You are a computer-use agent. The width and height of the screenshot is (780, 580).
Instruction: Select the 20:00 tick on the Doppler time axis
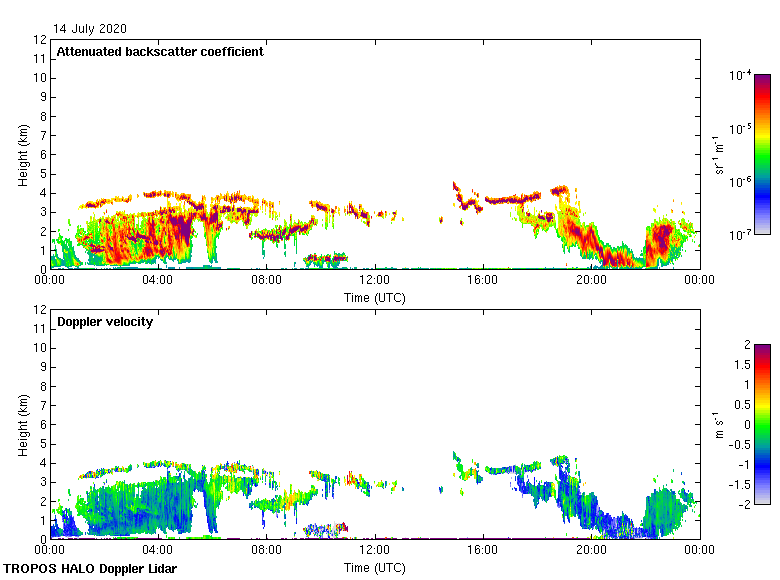[x=591, y=551]
